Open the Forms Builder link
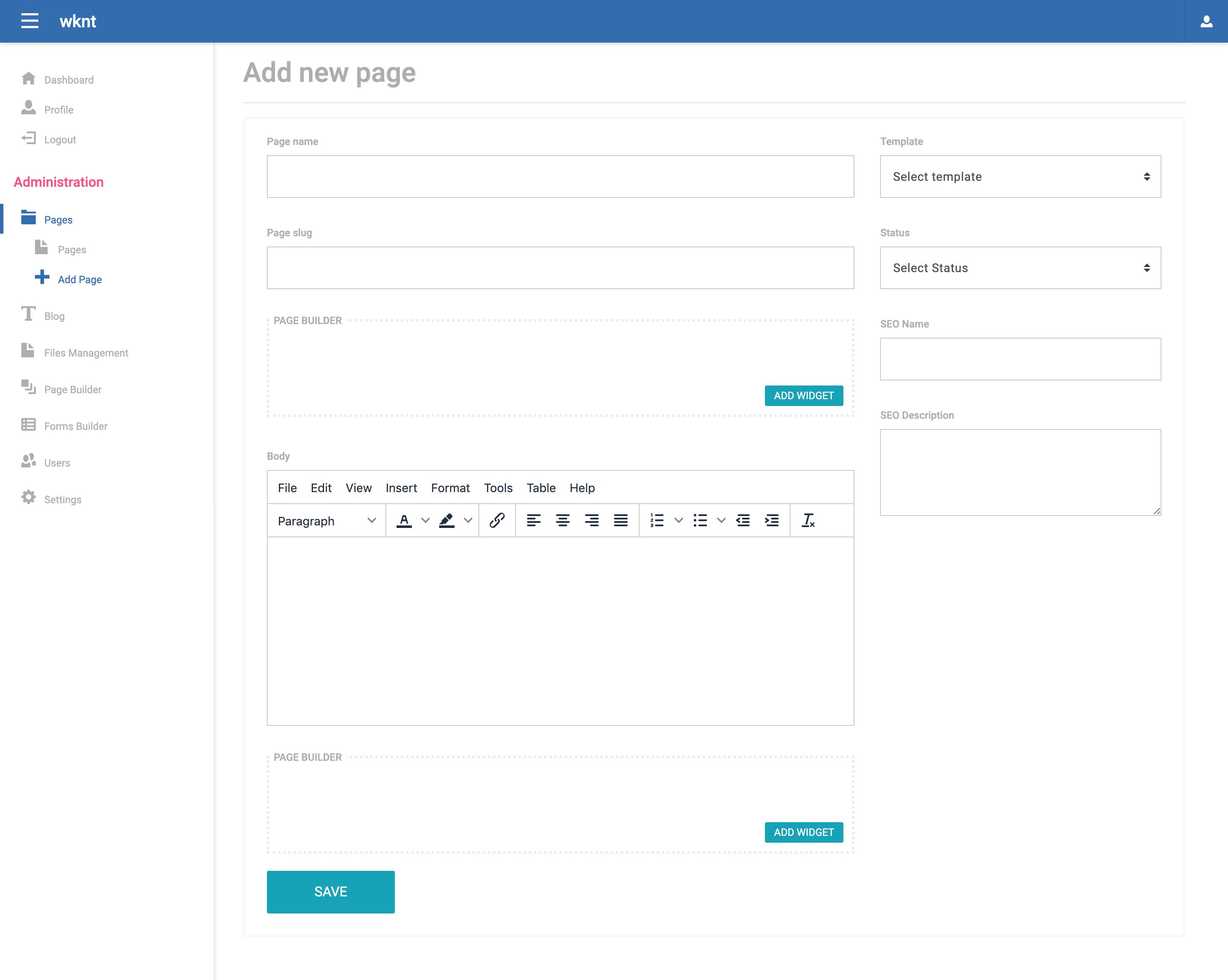 76,426
